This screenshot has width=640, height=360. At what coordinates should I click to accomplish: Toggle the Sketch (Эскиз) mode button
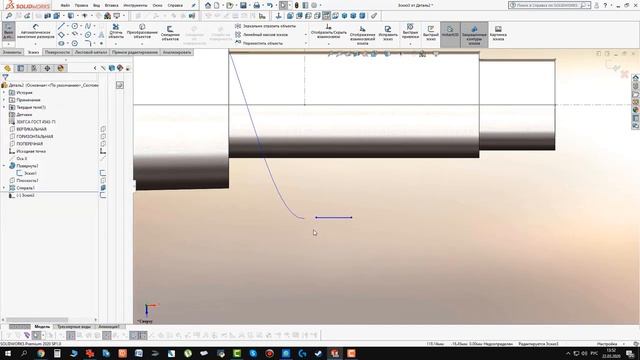(x=8, y=31)
